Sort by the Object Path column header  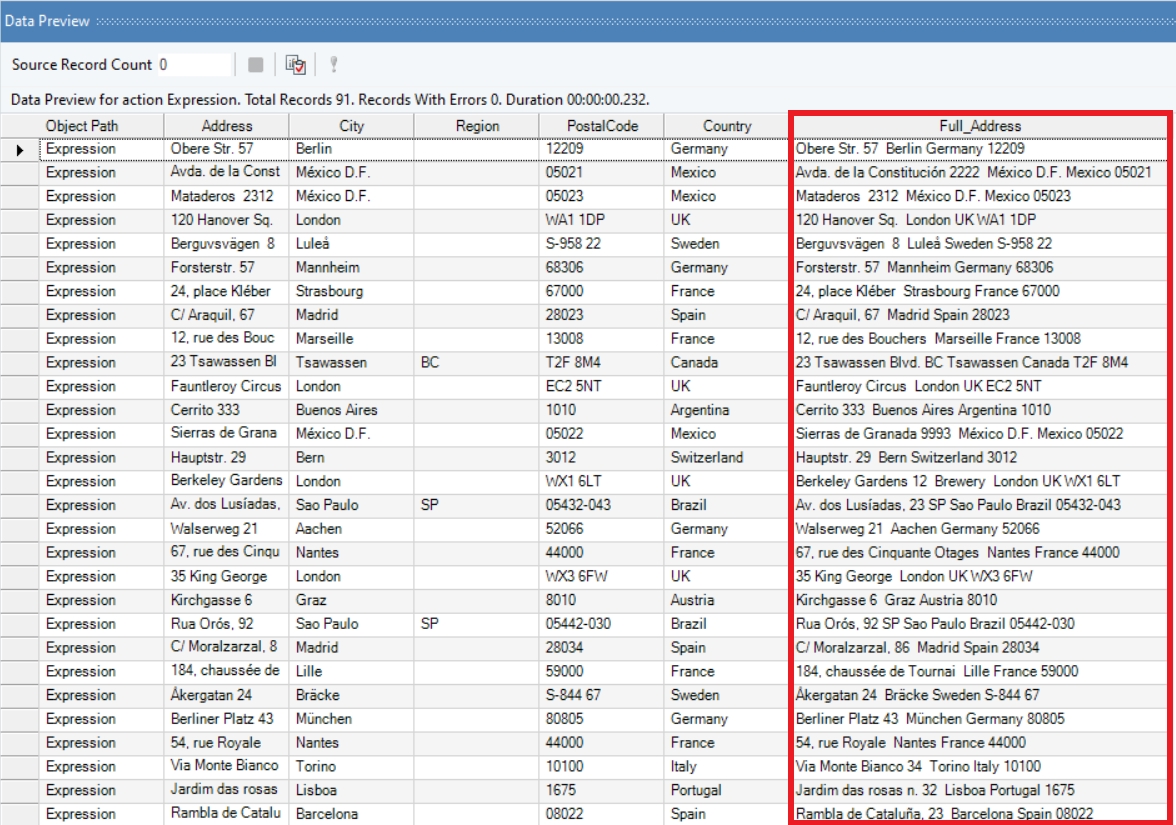(102, 126)
